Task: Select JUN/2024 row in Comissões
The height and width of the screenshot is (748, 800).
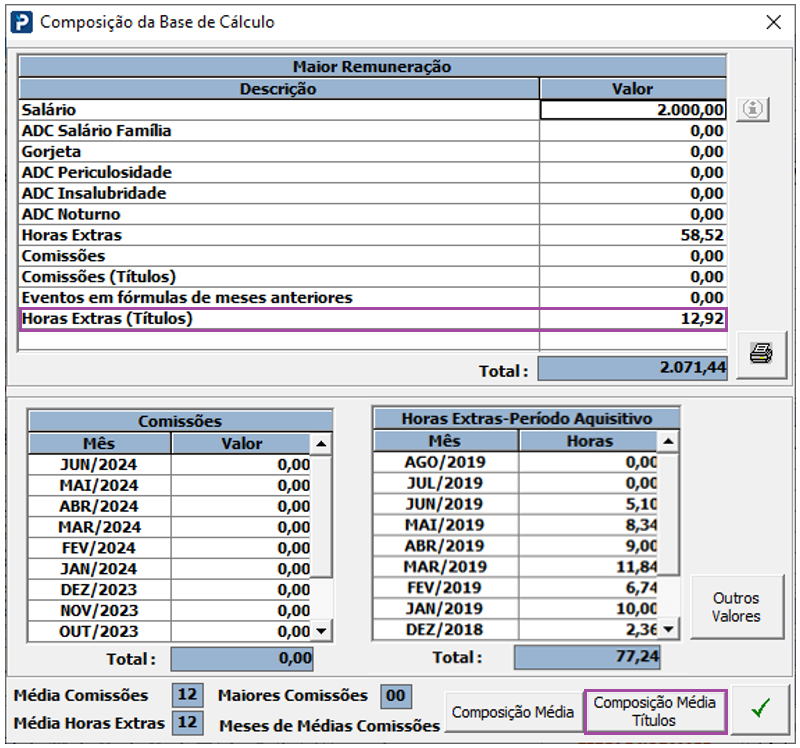Action: 169,465
